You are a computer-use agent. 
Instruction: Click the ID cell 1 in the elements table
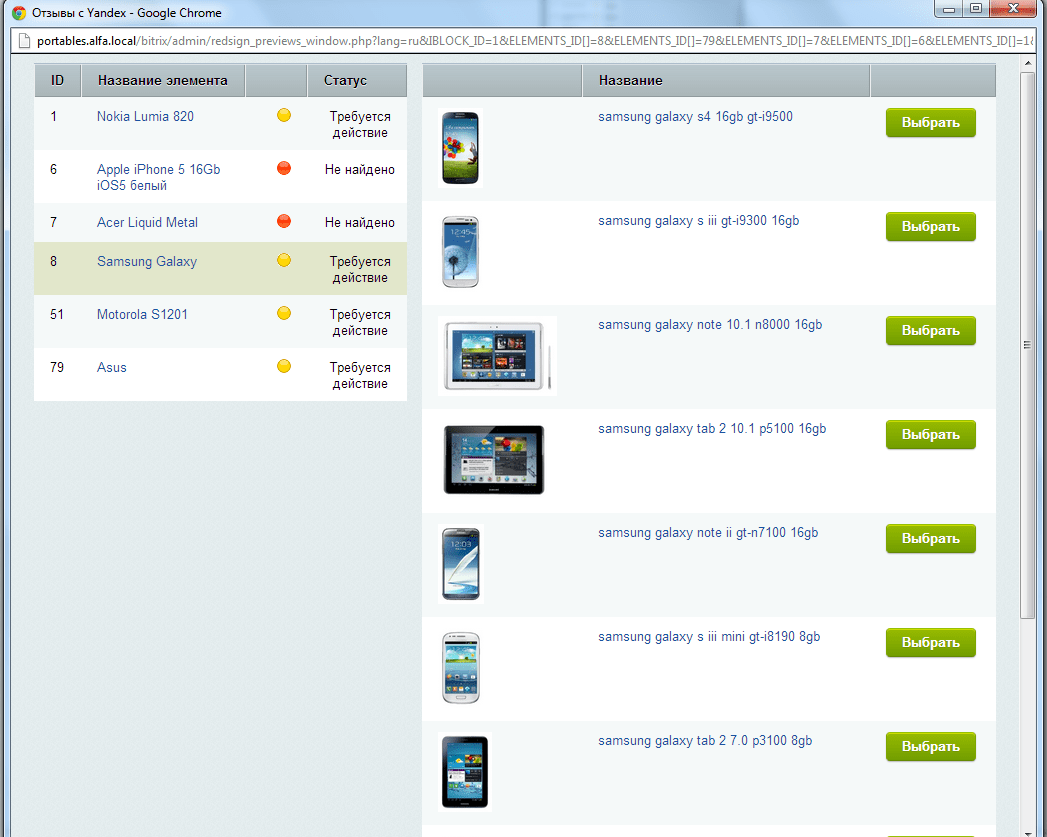pyautogui.click(x=53, y=116)
